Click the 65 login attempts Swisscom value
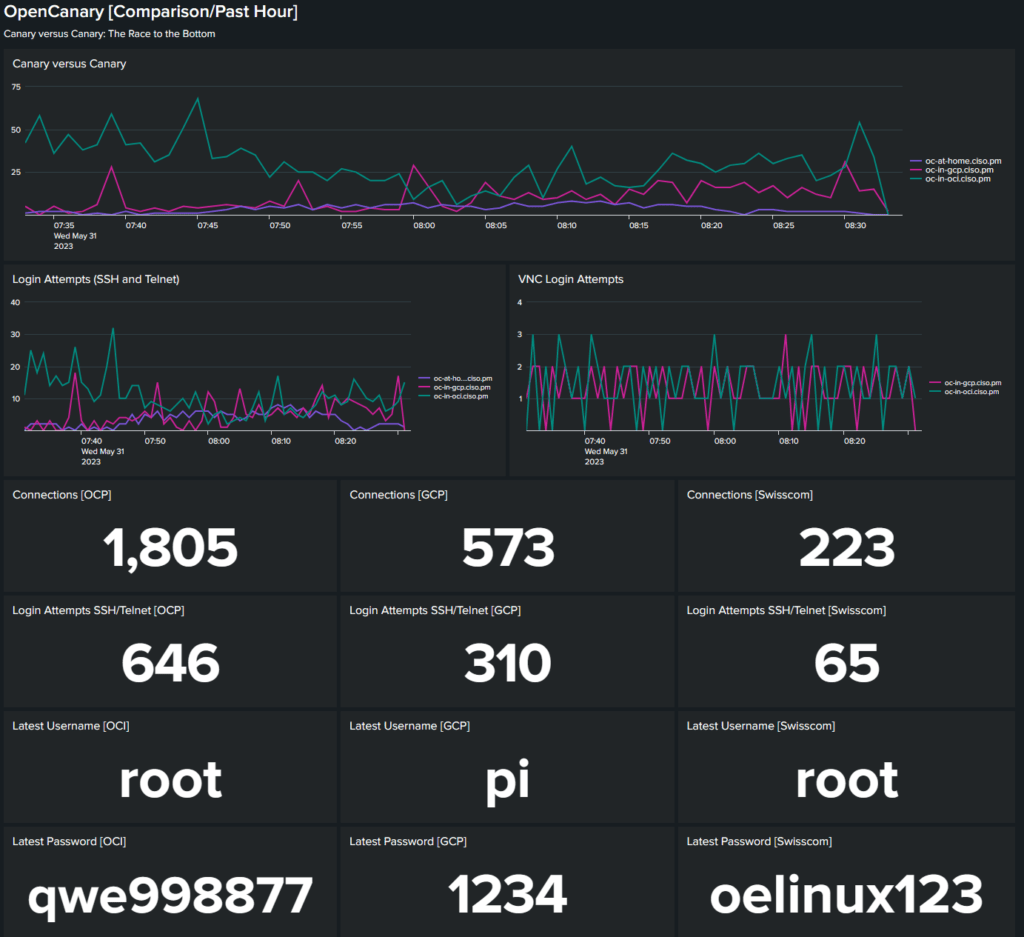Screen dimensions: 1024x937 (x=846, y=663)
